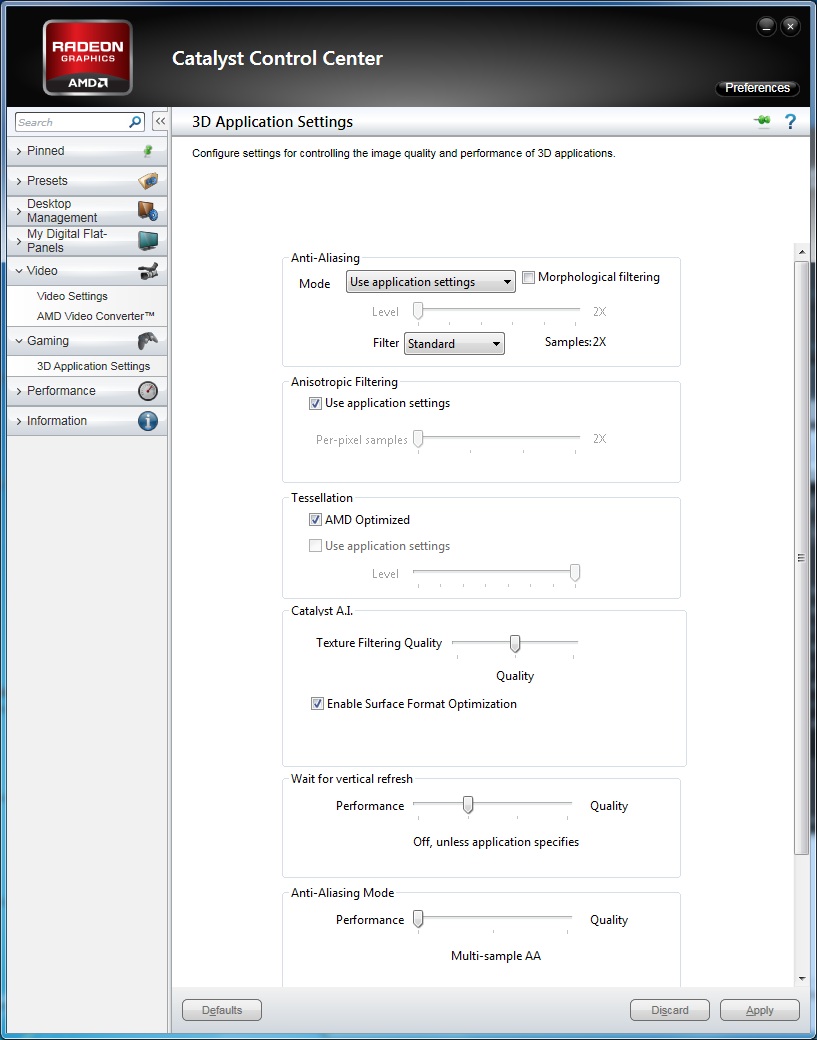Viewport: 817px width, 1040px height.
Task: Click the vertical scrollbar thumb
Action: [x=802, y=558]
